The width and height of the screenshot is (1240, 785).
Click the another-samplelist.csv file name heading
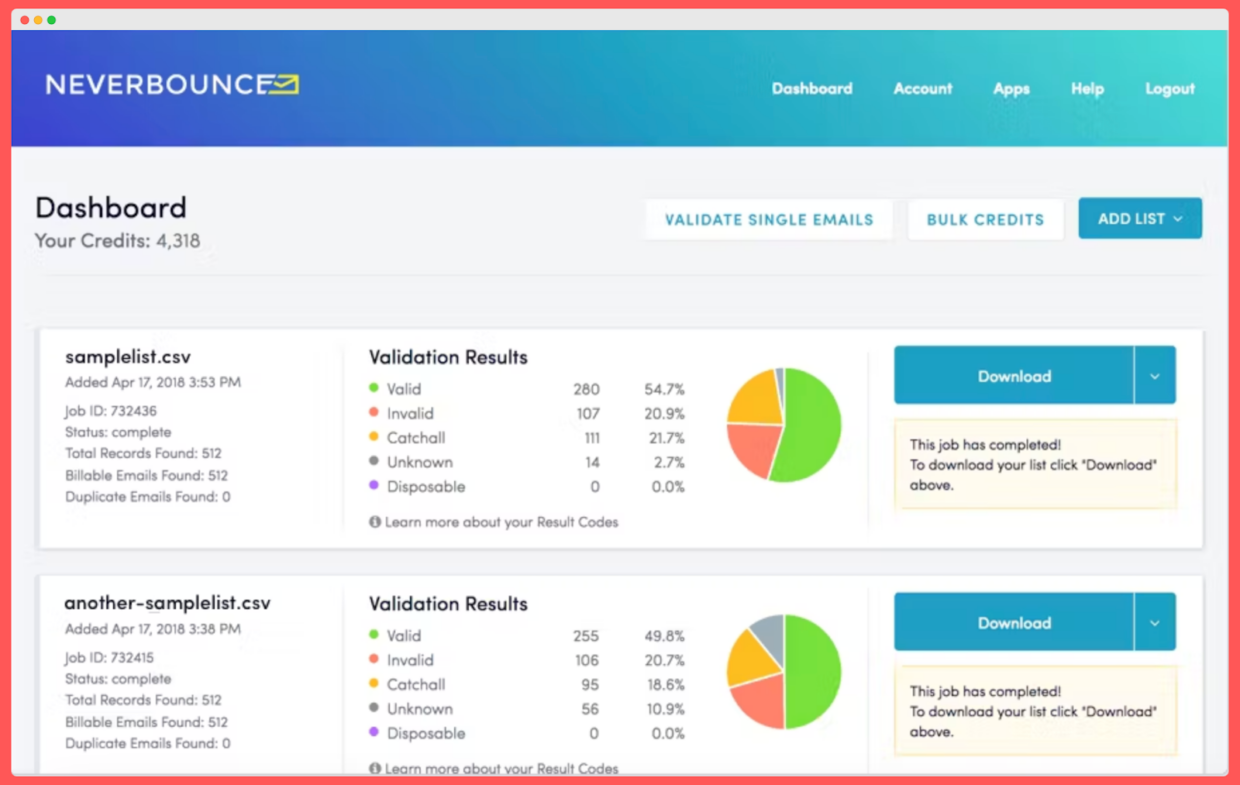click(167, 603)
